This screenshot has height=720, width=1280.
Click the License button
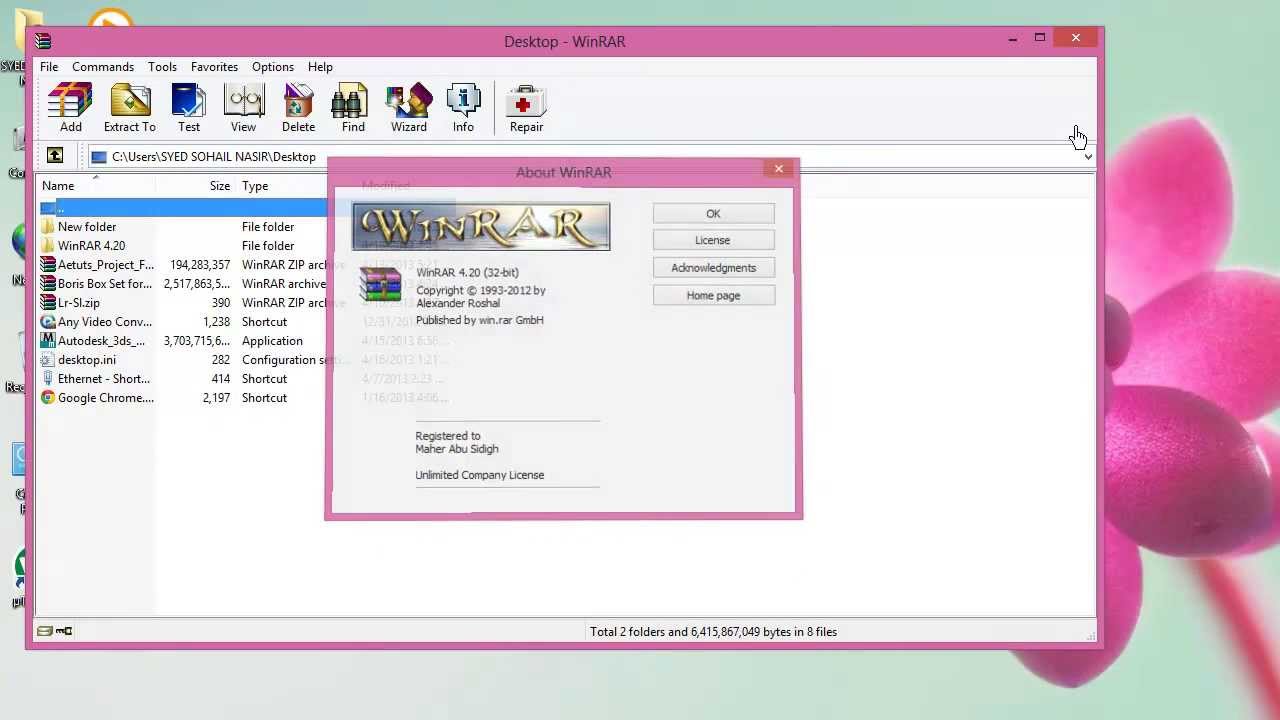[713, 240]
